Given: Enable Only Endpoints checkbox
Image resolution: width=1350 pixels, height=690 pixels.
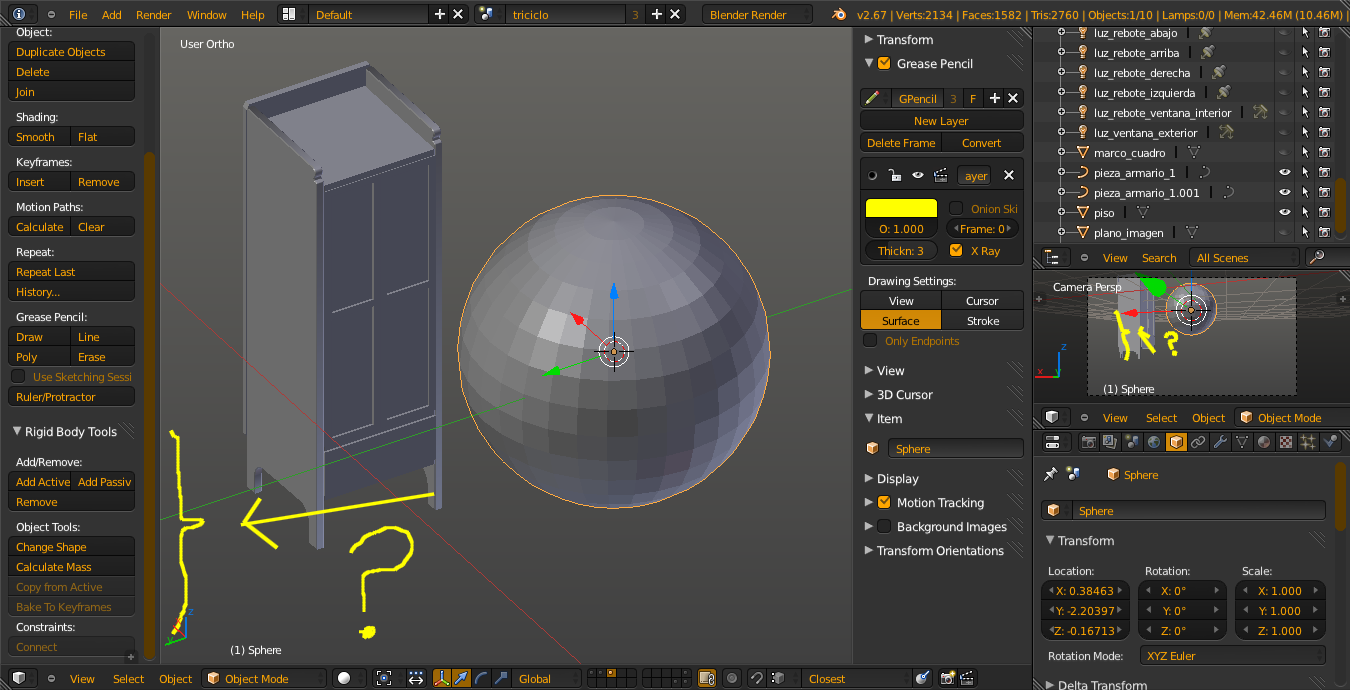Looking at the screenshot, I should 870,341.
